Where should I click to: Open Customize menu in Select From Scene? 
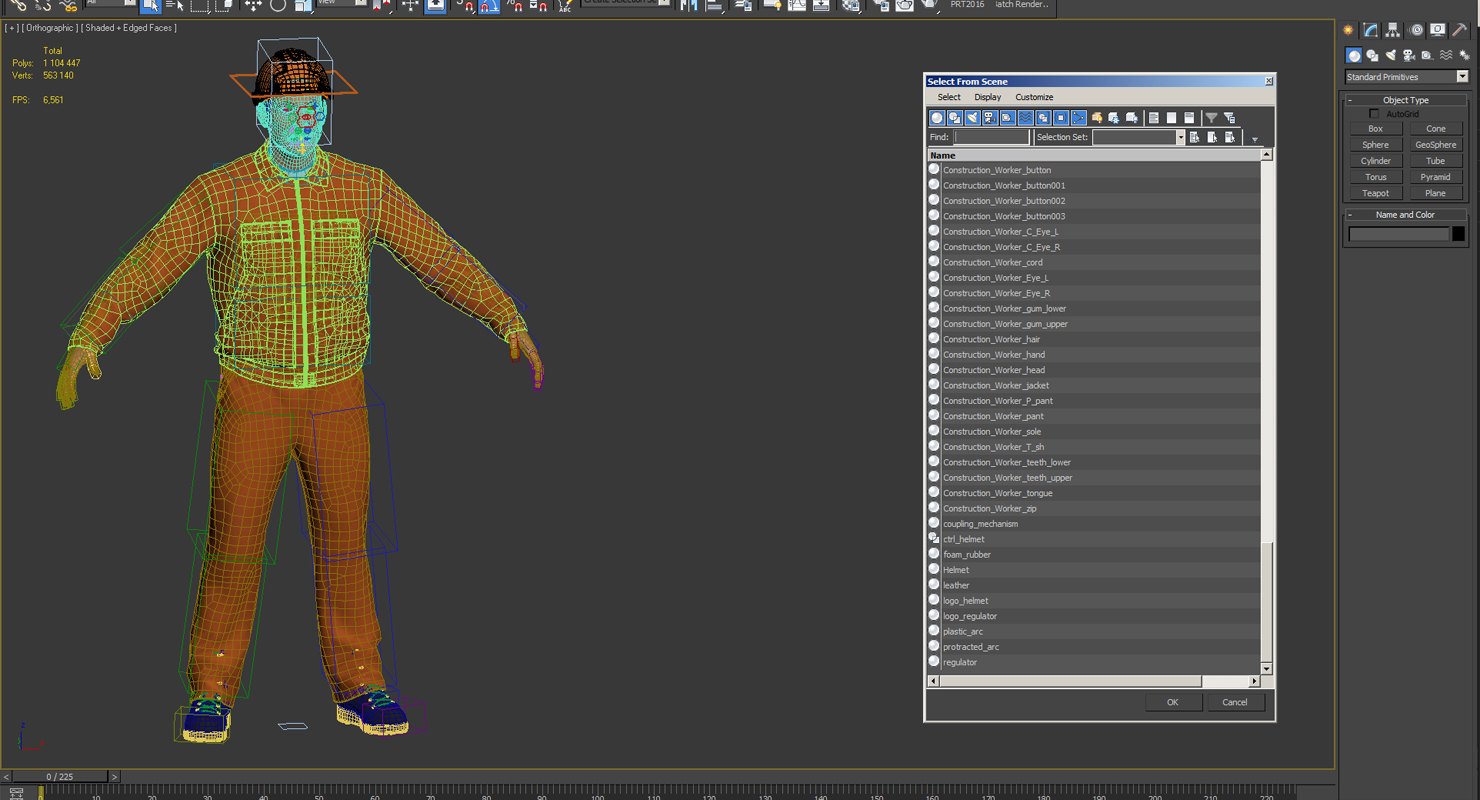1034,97
